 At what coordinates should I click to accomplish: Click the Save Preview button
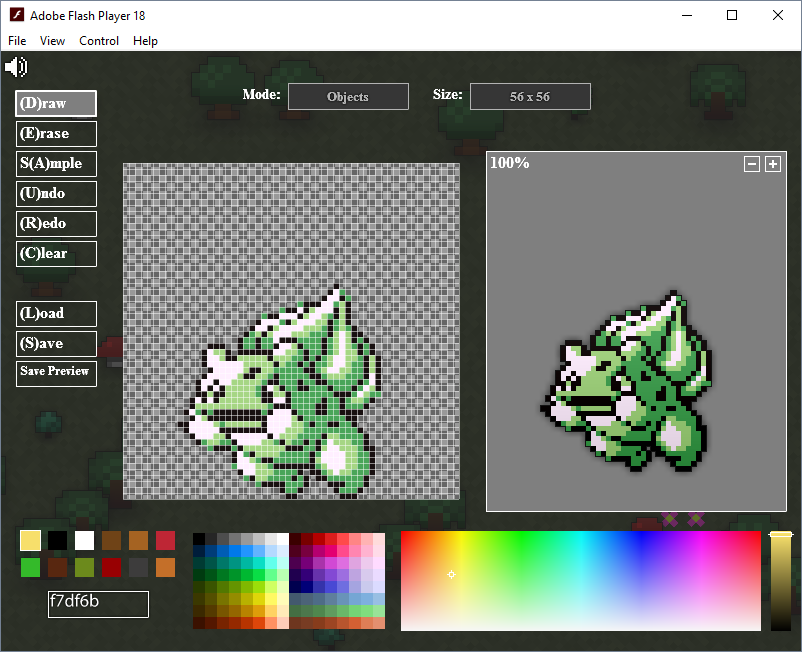tap(56, 374)
